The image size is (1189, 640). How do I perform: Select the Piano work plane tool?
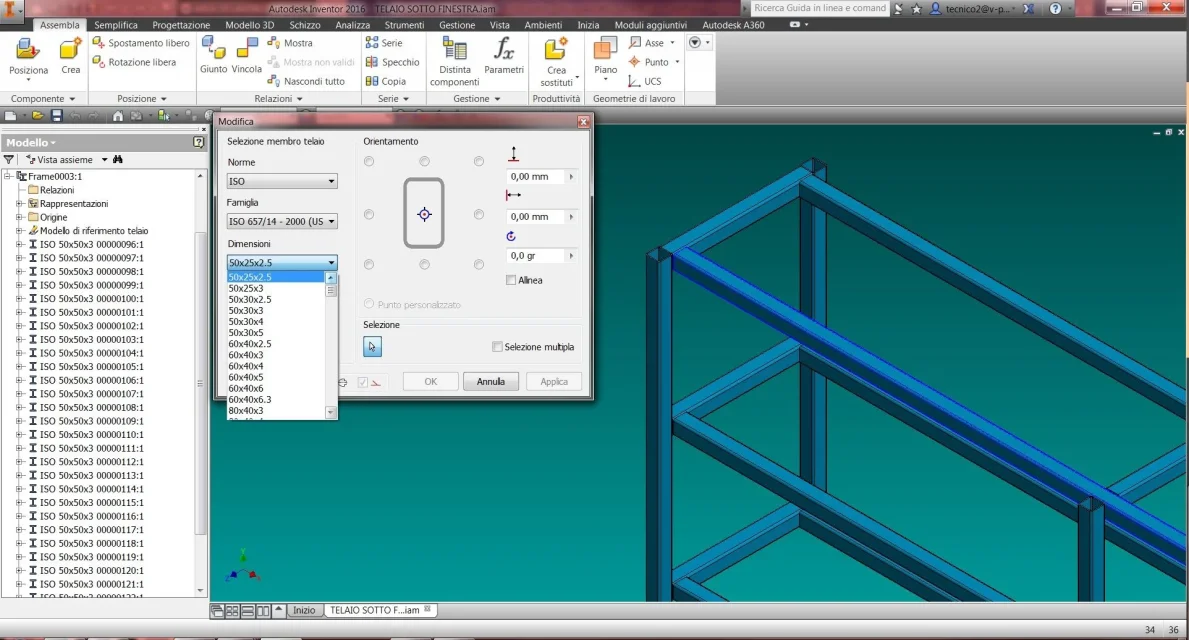[605, 58]
